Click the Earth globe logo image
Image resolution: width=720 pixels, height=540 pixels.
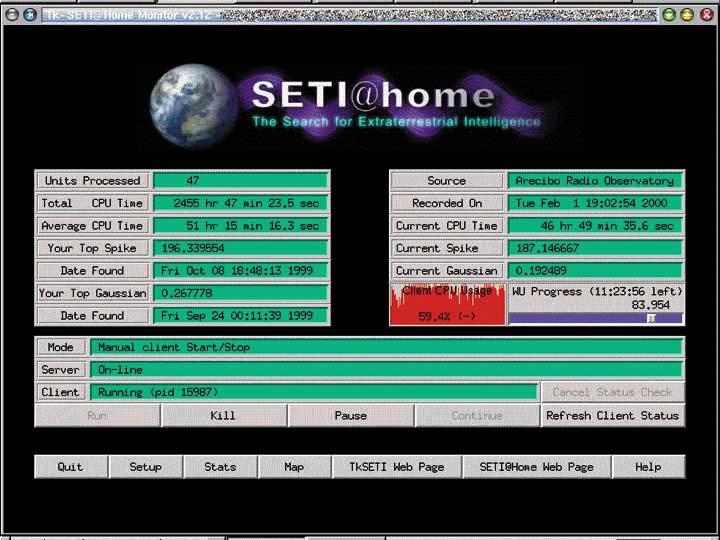coord(194,104)
